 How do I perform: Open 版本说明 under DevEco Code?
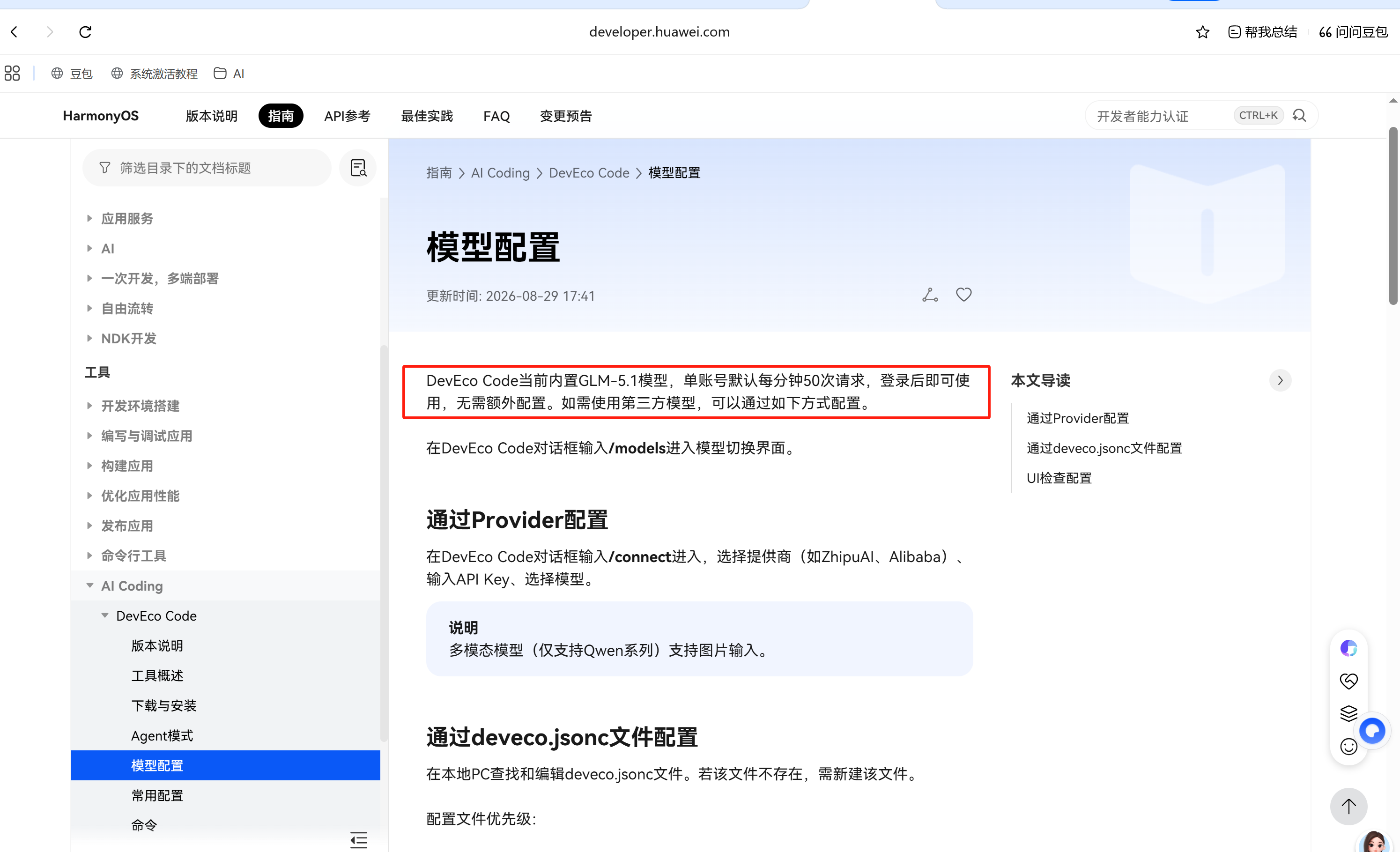click(x=157, y=646)
